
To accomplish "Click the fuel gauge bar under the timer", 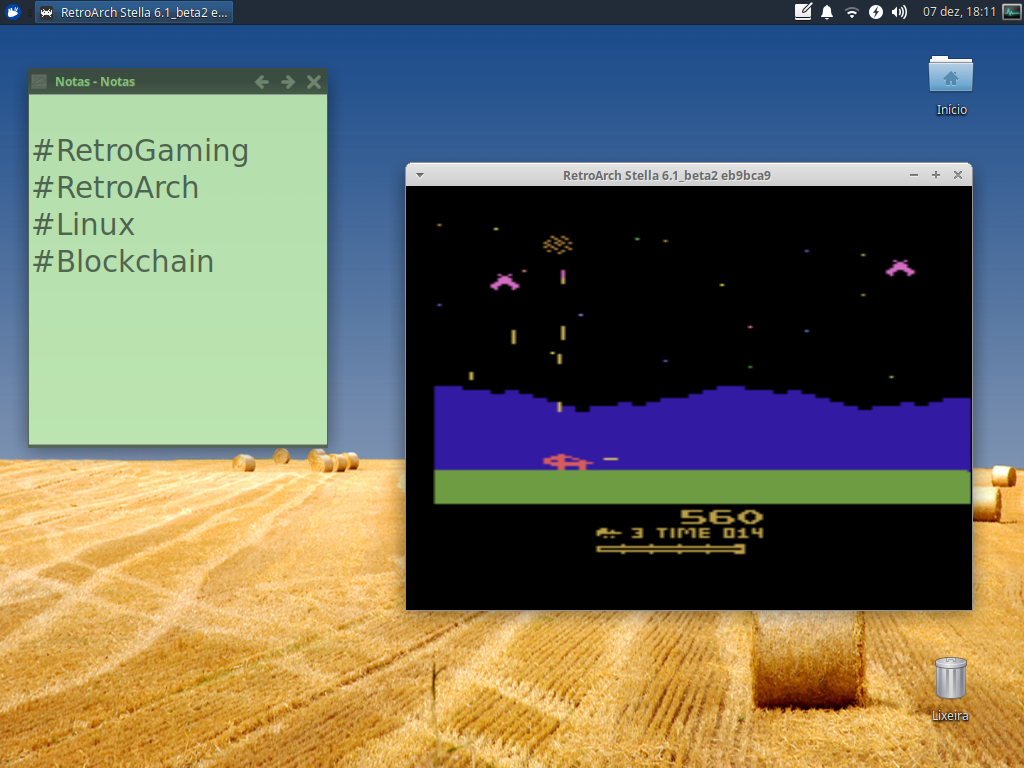I will (671, 549).
